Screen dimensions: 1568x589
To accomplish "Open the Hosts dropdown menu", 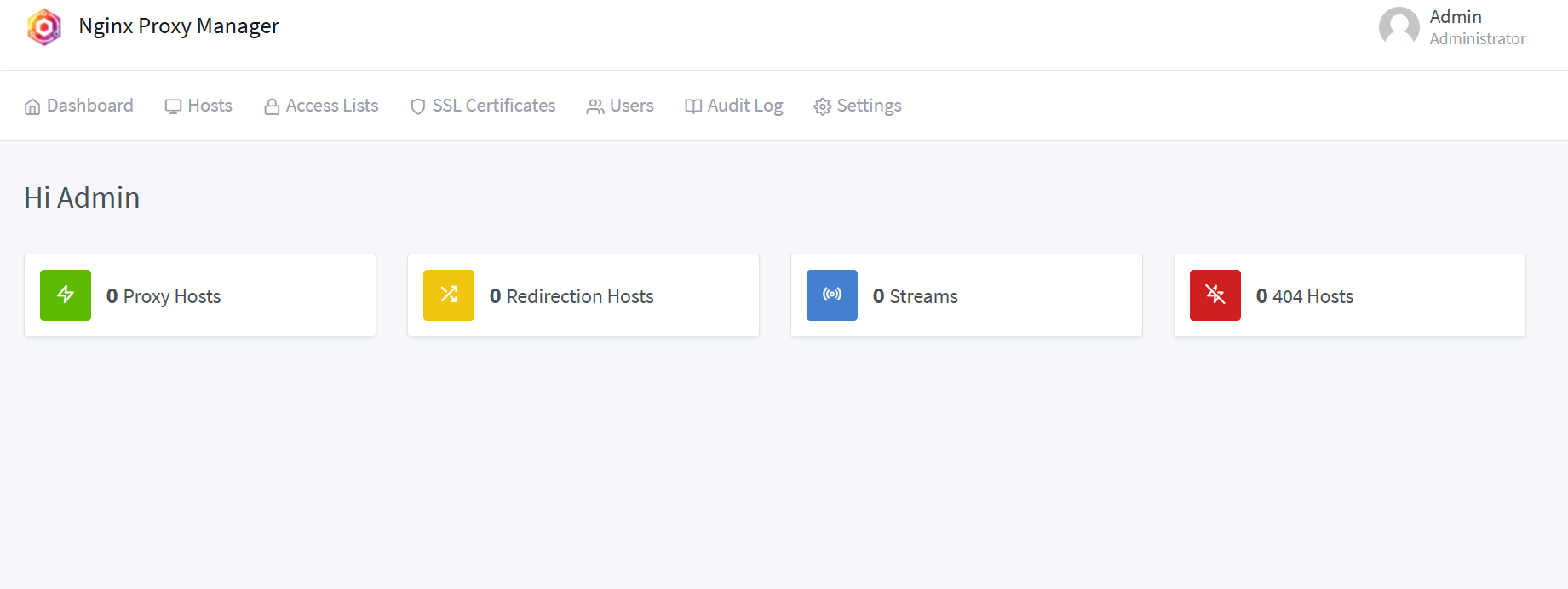I will tap(198, 106).
